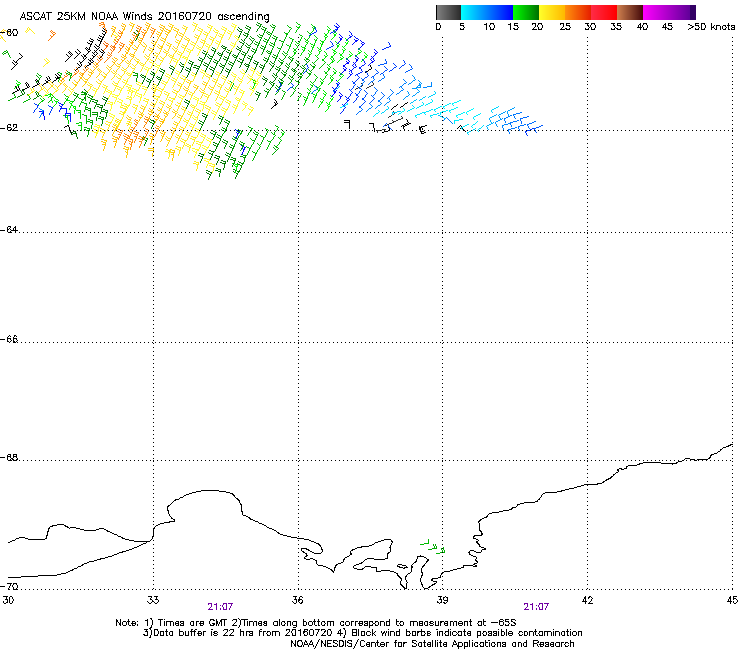Click the '>50 knots' legend label

[711, 27]
